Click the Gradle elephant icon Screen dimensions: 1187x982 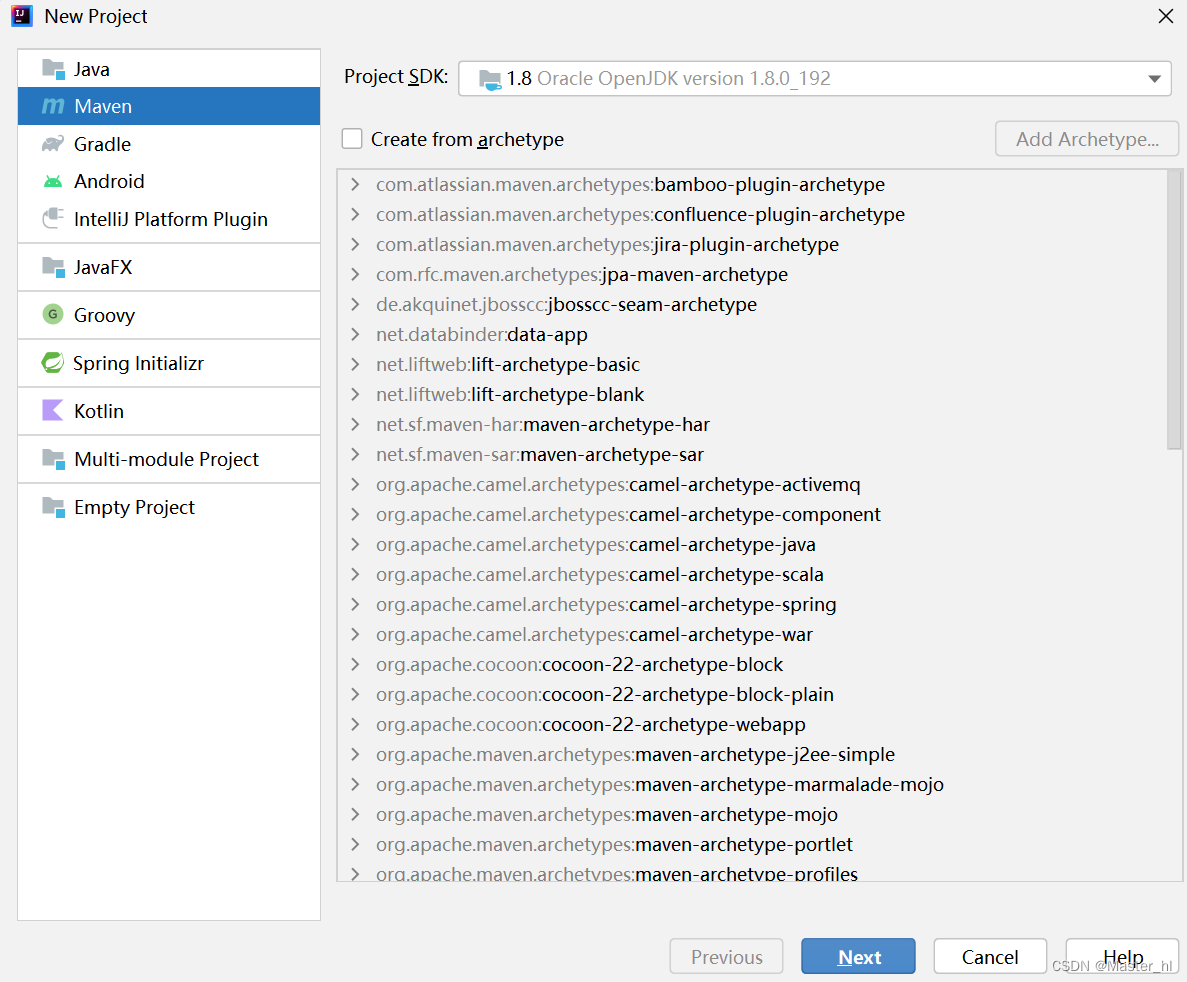(53, 144)
